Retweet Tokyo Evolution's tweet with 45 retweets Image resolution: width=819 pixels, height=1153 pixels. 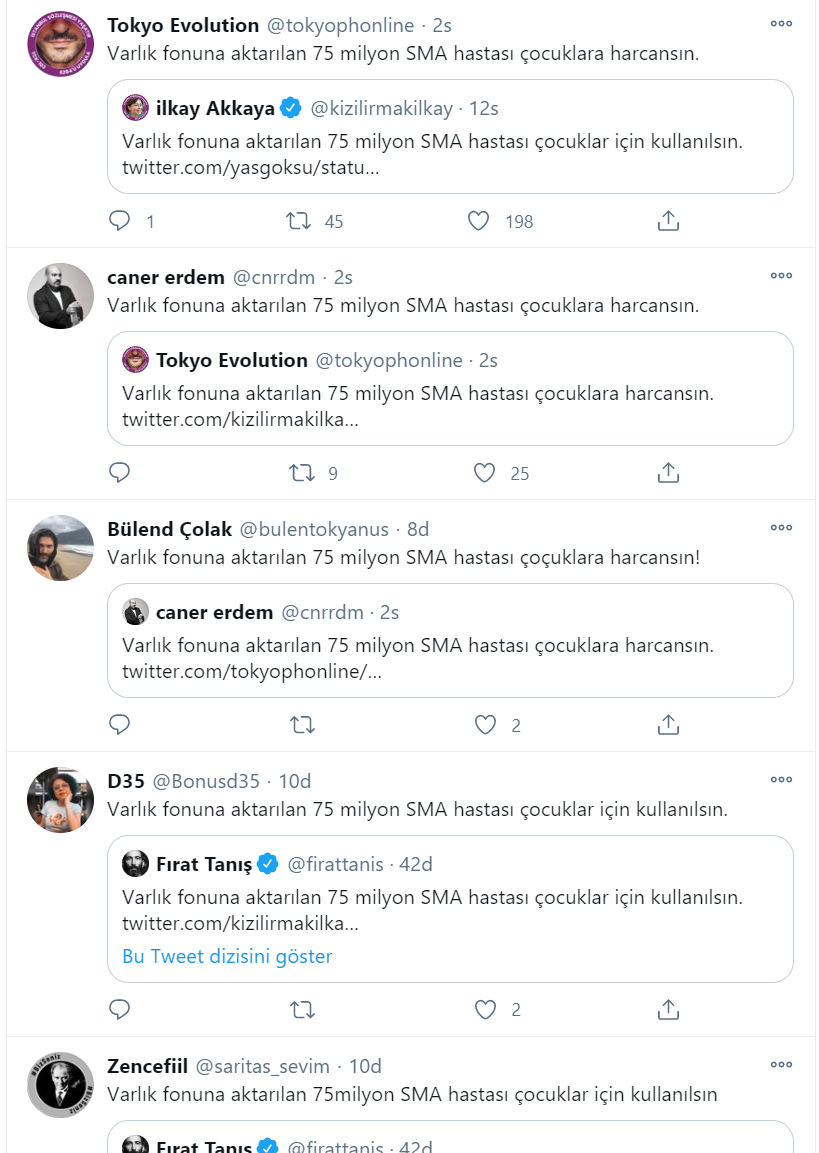[299, 221]
